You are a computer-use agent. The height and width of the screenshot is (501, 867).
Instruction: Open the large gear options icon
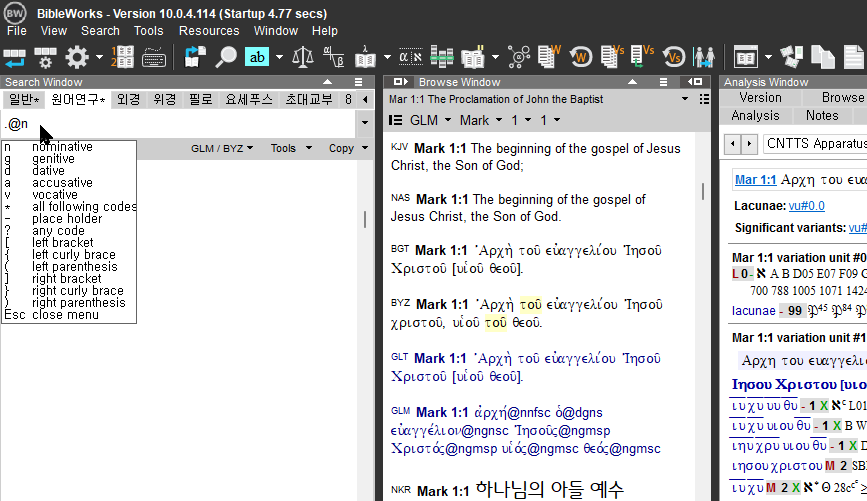pos(77,57)
